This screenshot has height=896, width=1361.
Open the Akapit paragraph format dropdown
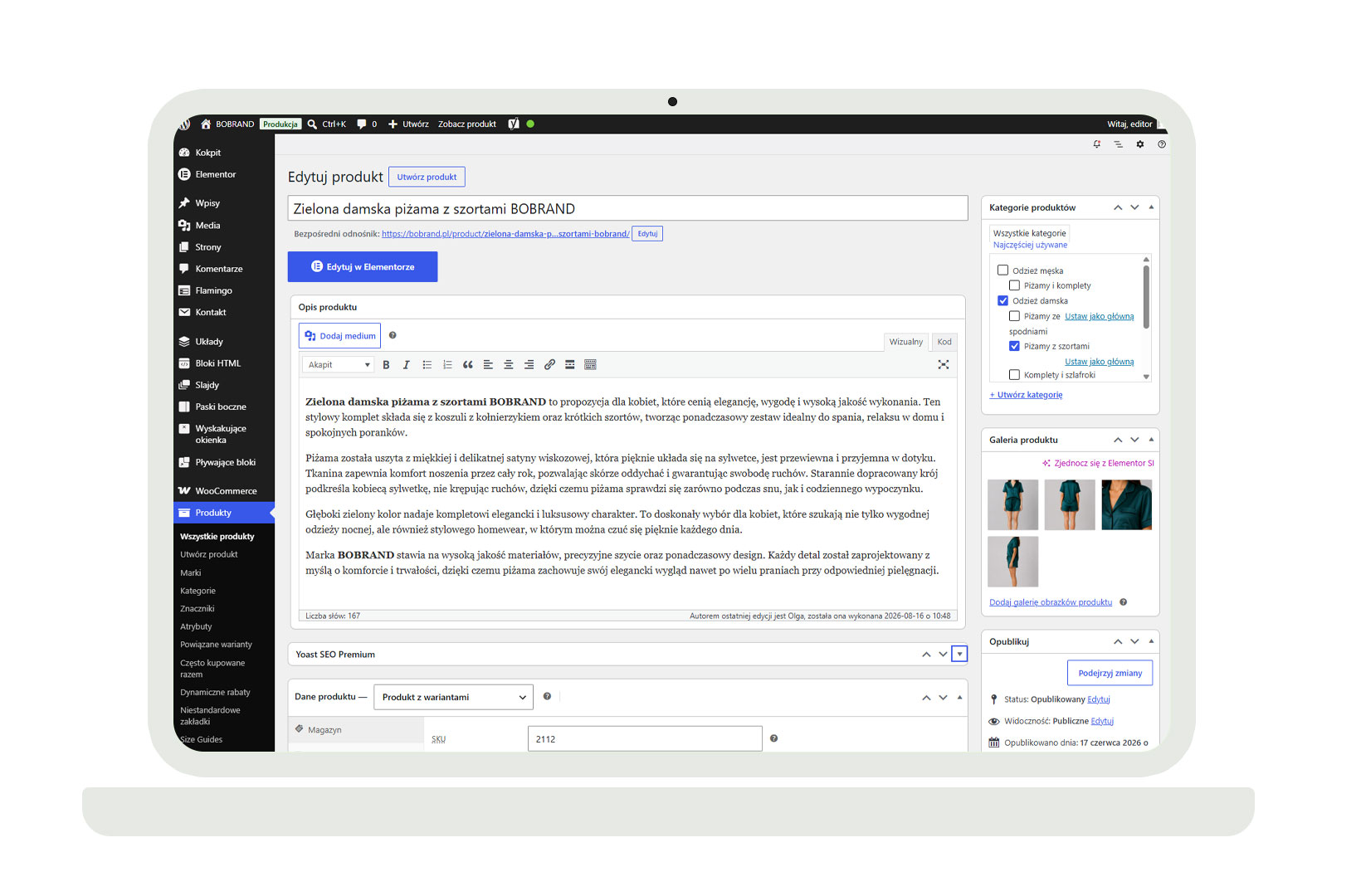(339, 365)
